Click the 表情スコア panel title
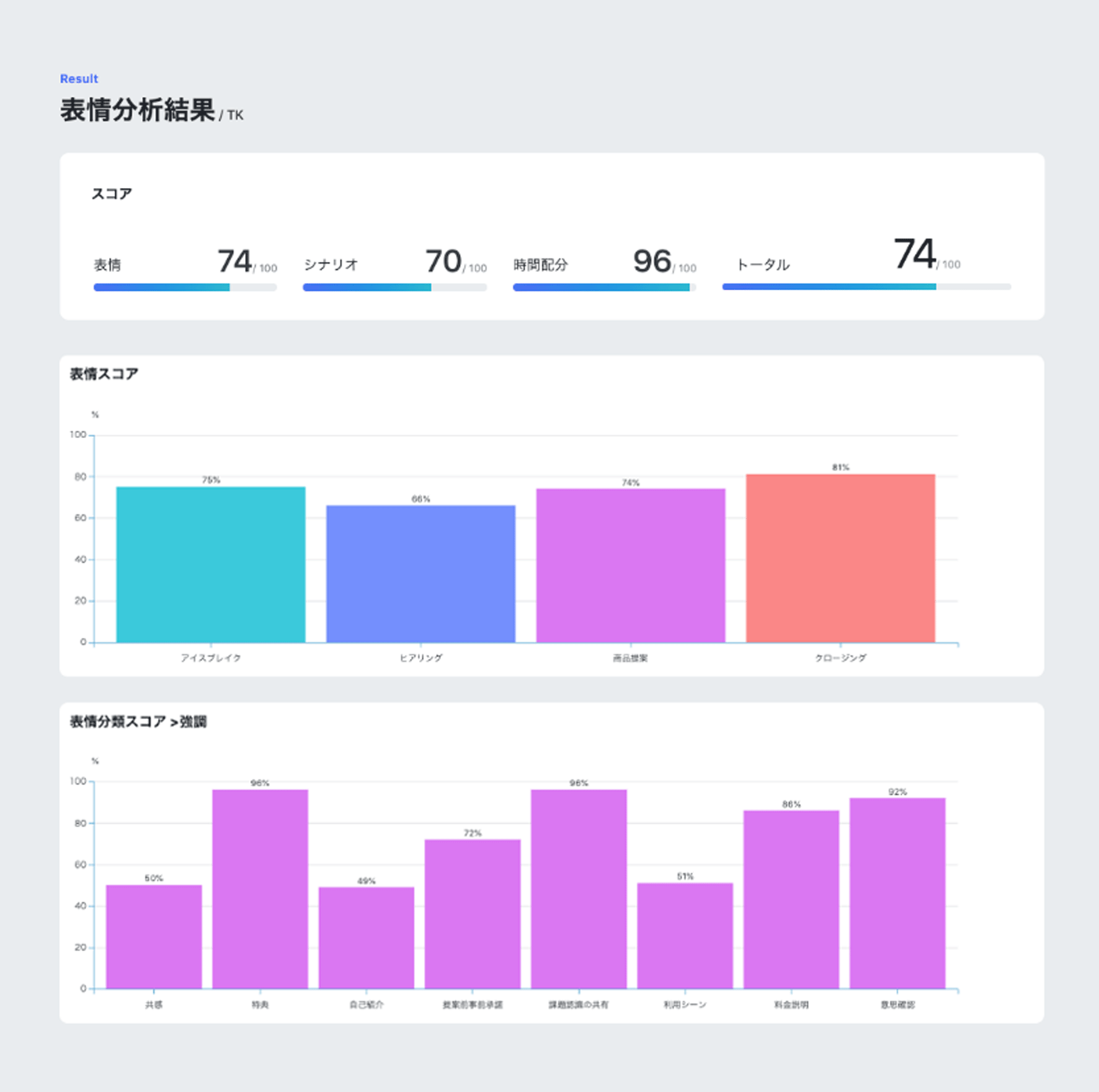This screenshot has width=1099, height=1092. point(104,374)
